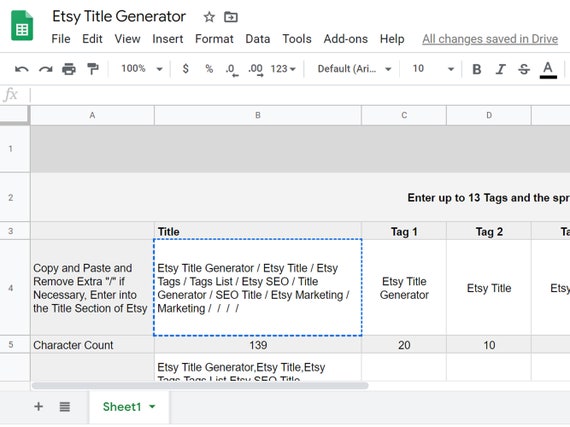Open the Help menu
The height and width of the screenshot is (427, 570).
pos(392,39)
